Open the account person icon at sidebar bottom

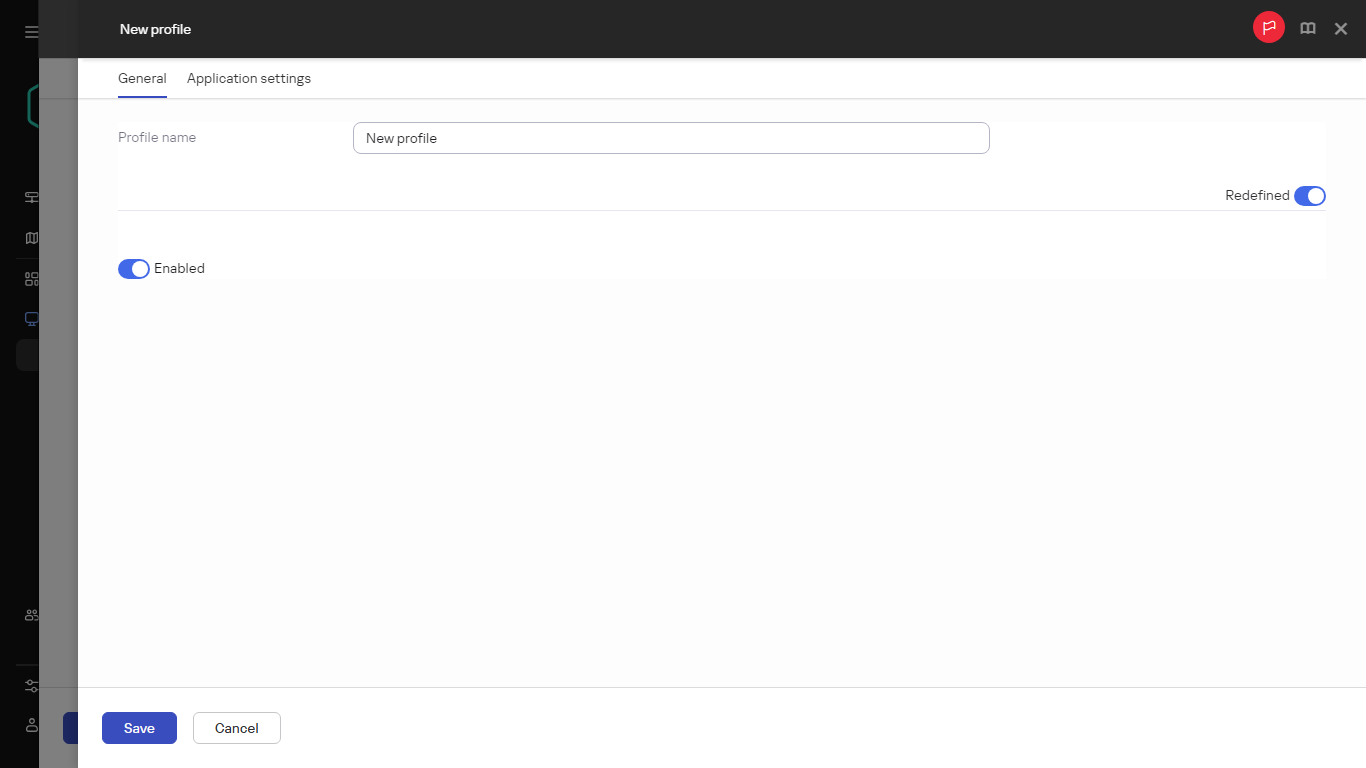[x=29, y=725]
